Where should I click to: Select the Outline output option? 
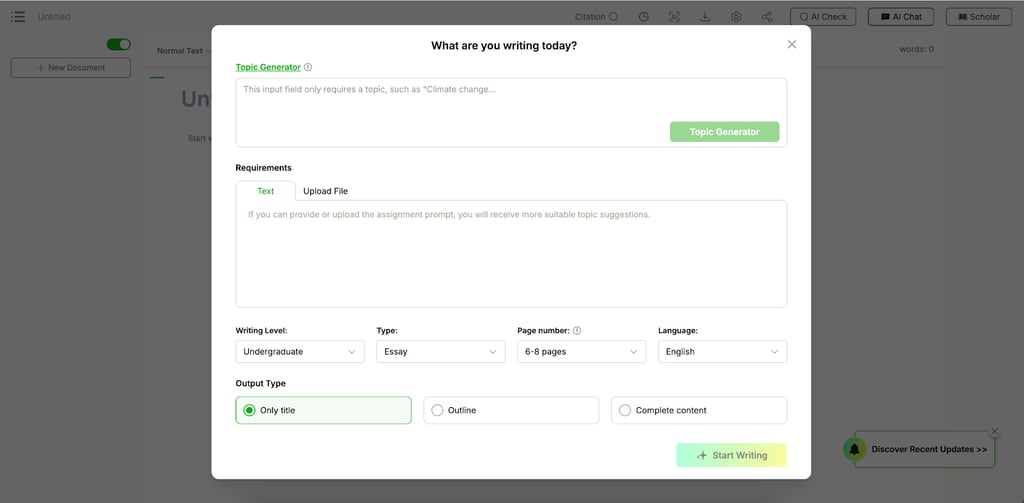(x=511, y=410)
